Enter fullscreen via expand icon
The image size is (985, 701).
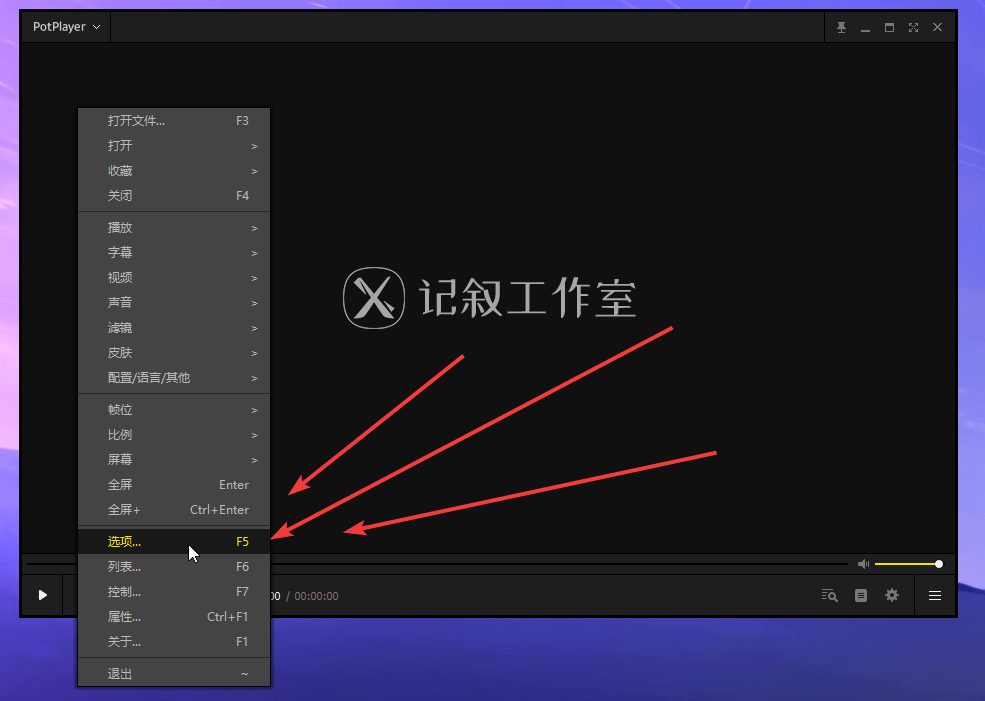[913, 27]
